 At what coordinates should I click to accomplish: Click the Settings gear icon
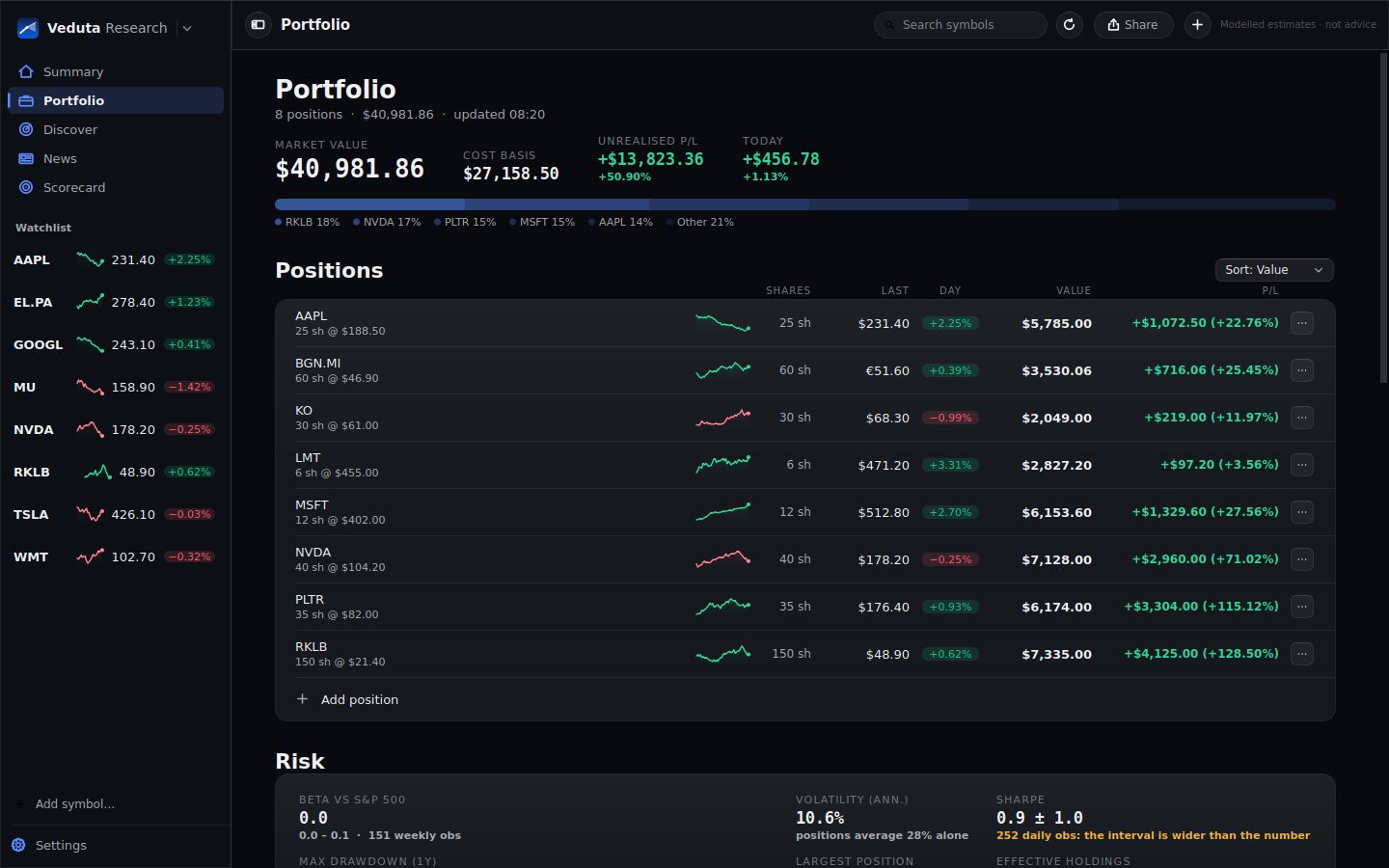pos(18,845)
